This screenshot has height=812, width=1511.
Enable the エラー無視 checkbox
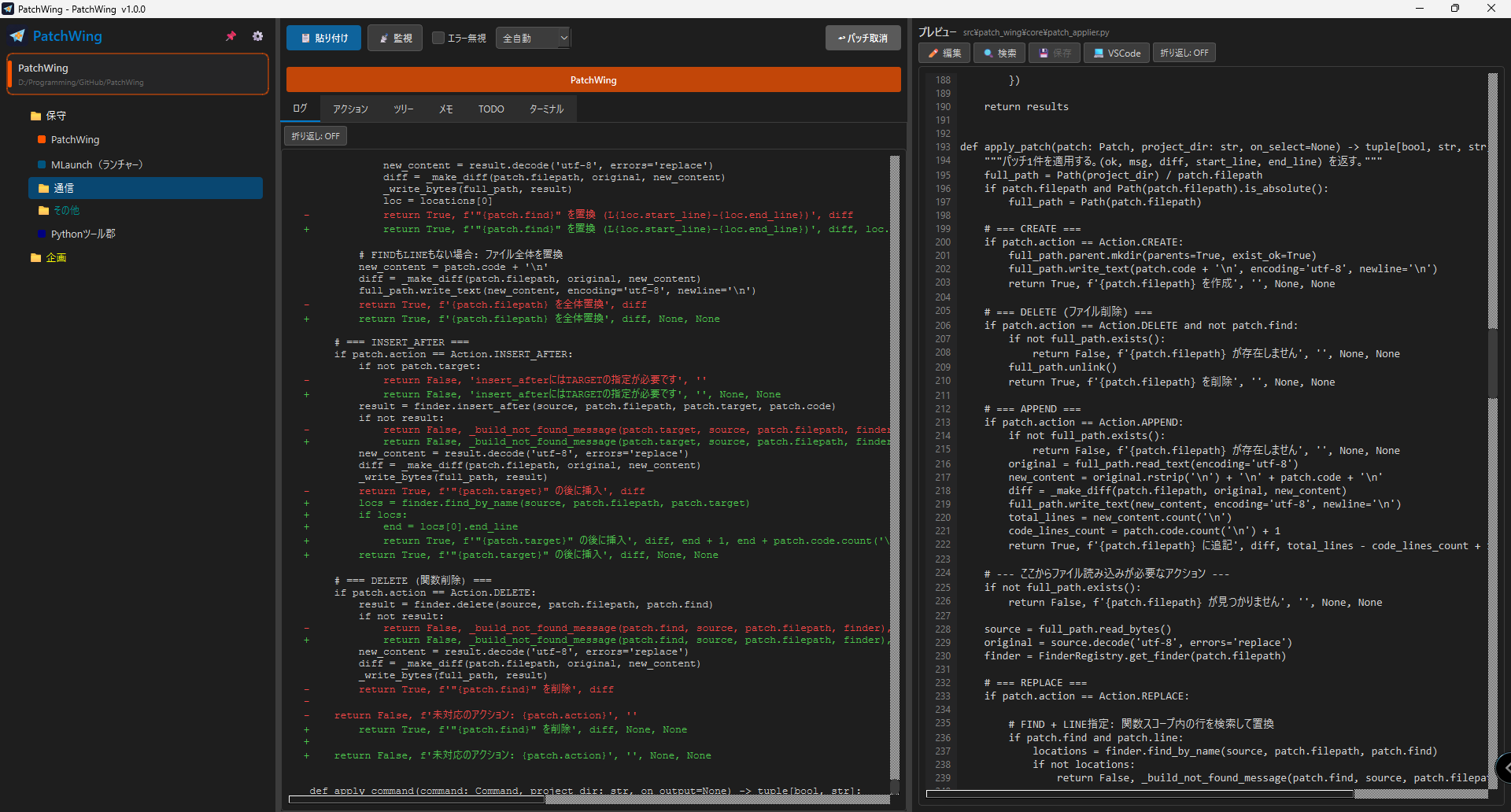[438, 37]
